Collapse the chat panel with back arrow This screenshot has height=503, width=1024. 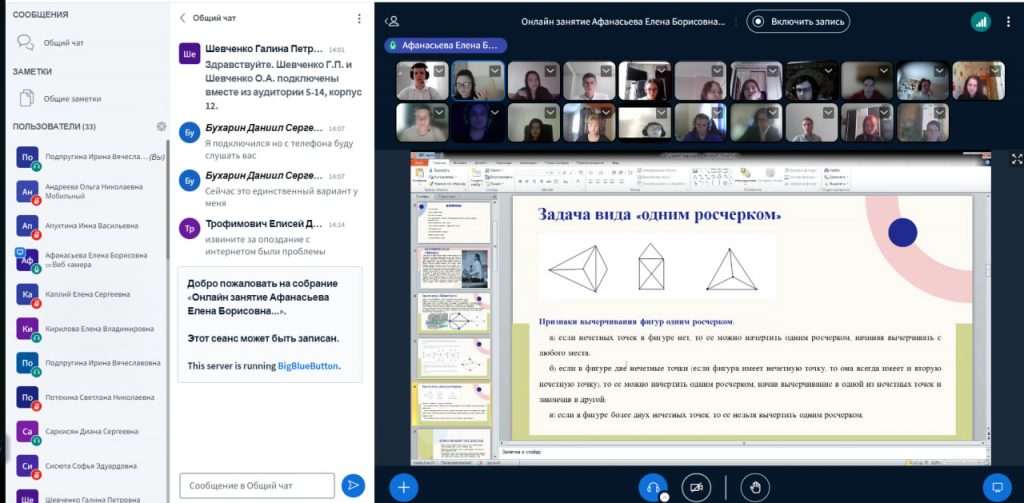(183, 18)
